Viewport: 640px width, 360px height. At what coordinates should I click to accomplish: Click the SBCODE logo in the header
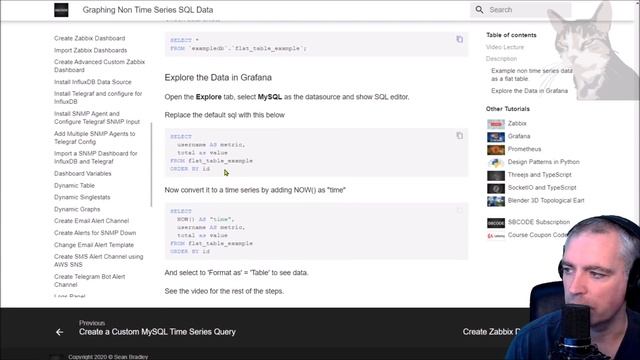pyautogui.click(x=61, y=10)
